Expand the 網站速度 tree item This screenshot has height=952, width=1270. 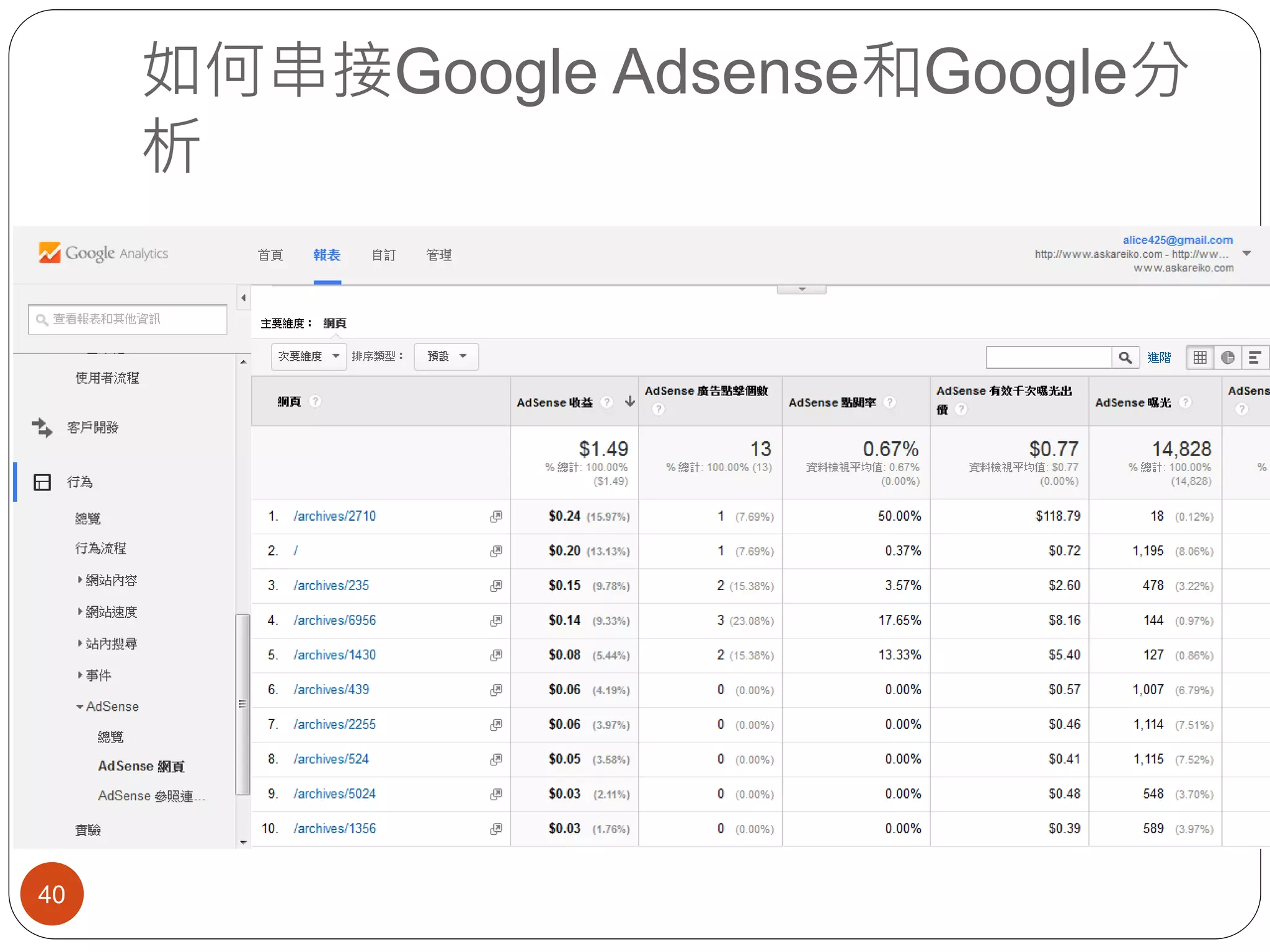click(x=80, y=612)
